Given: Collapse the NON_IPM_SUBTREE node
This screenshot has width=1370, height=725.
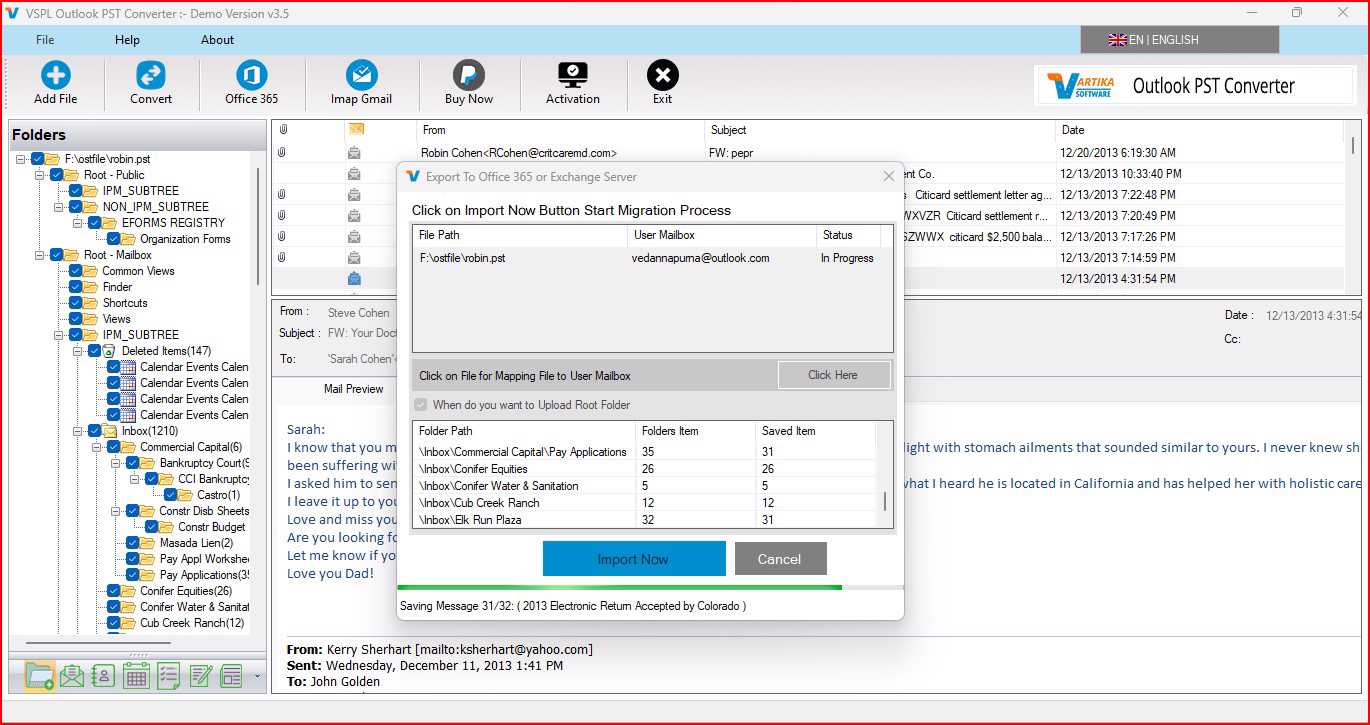Looking at the screenshot, I should click(59, 207).
